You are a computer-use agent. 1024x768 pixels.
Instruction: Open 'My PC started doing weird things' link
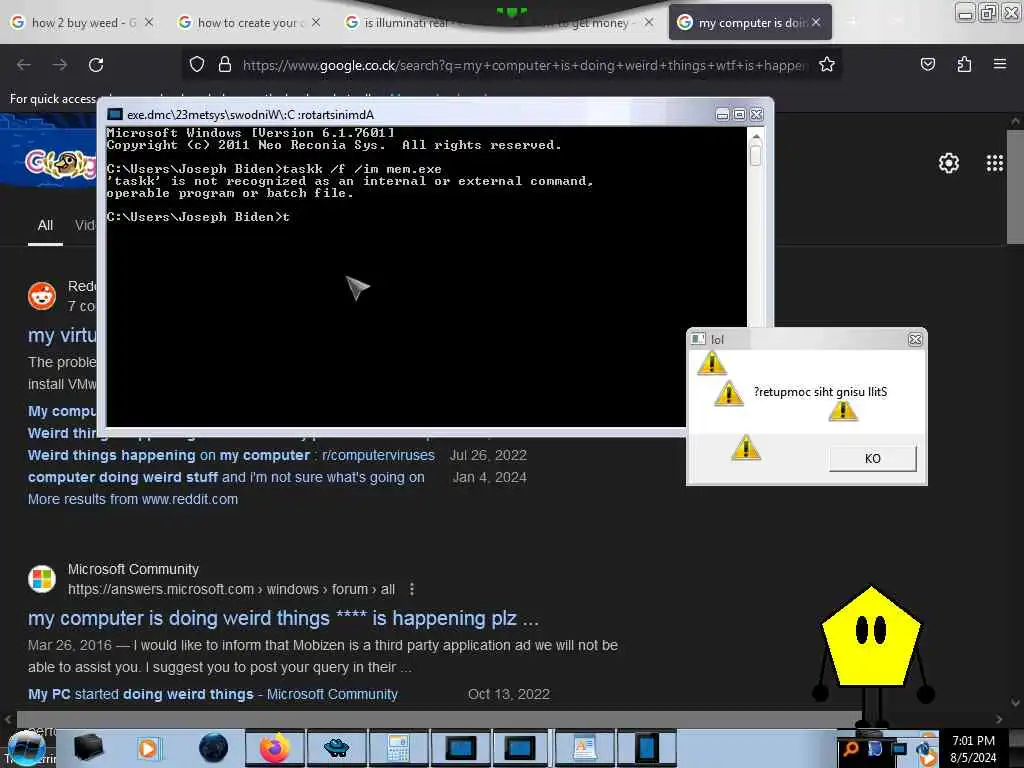pos(212,694)
